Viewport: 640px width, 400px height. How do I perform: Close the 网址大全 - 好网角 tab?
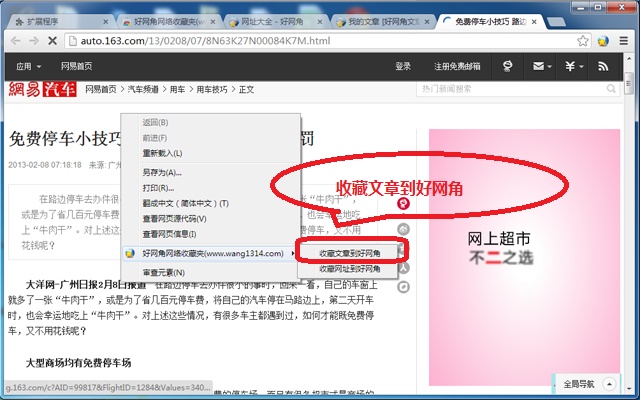[x=320, y=22]
